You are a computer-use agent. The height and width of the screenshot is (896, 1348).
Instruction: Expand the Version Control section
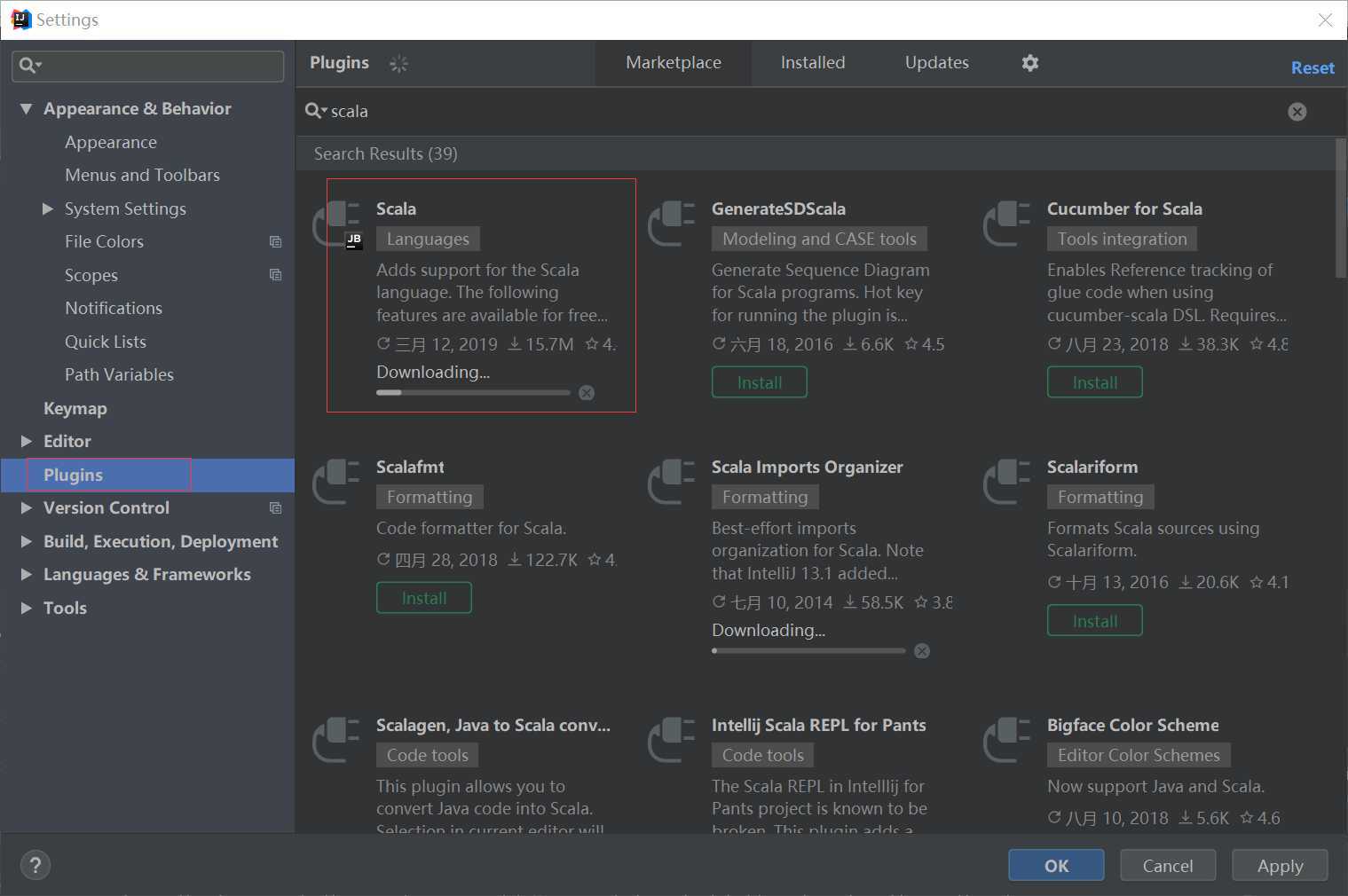(26, 507)
